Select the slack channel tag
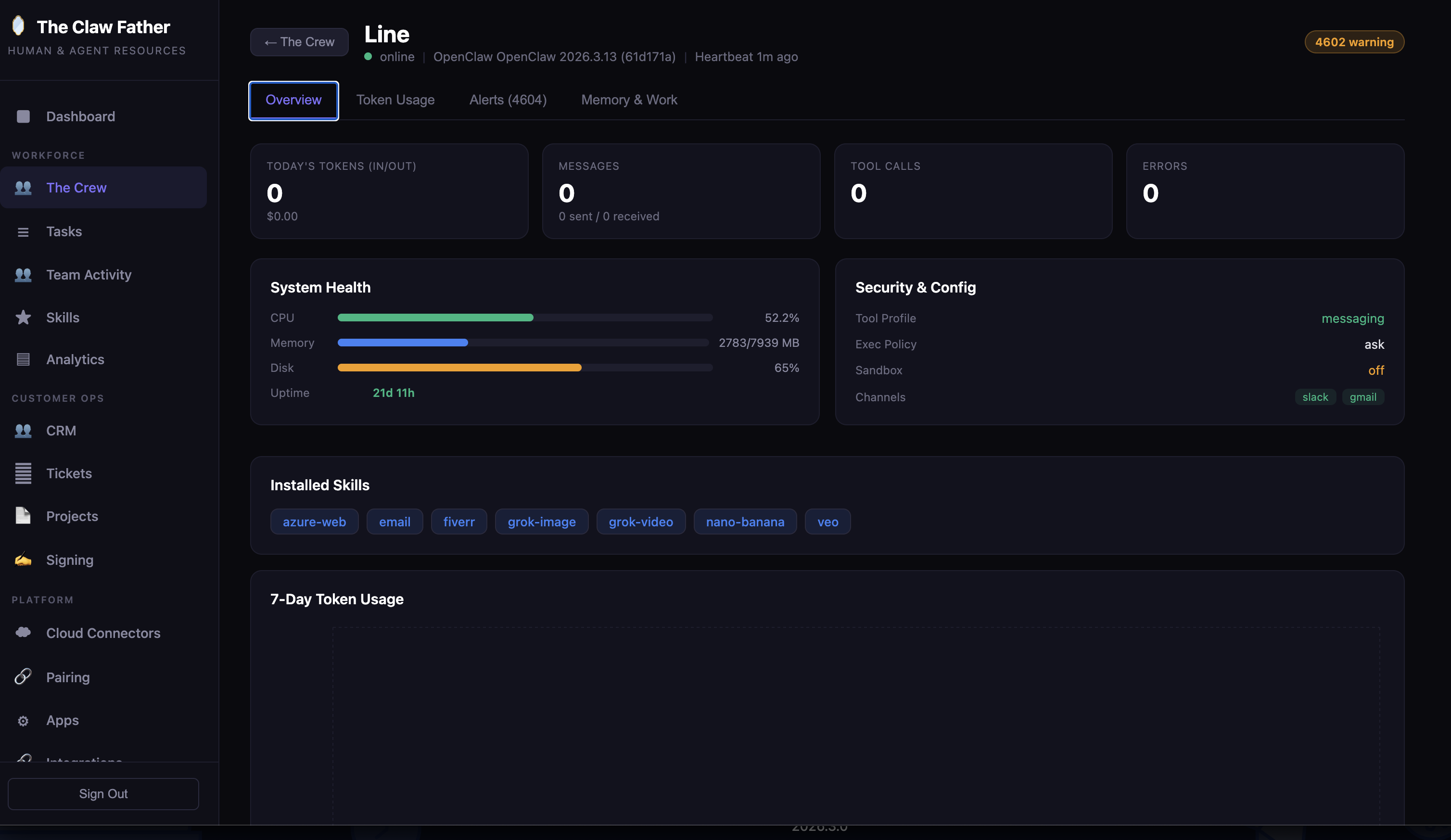The height and width of the screenshot is (840, 1451). 1315,397
